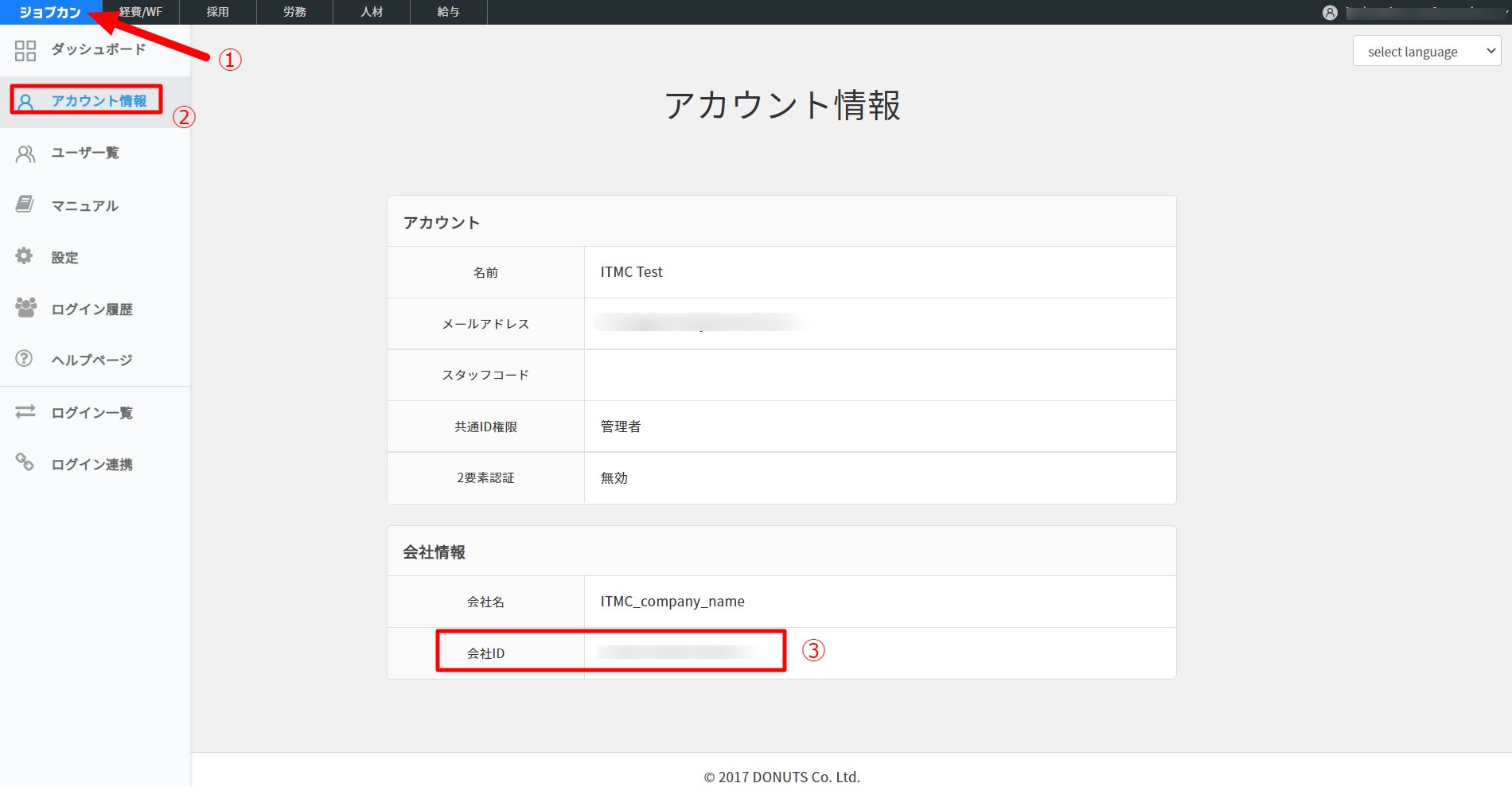This screenshot has width=1512, height=787.
Task: Click the blurred 会社ID value
Action: pyautogui.click(x=675, y=653)
